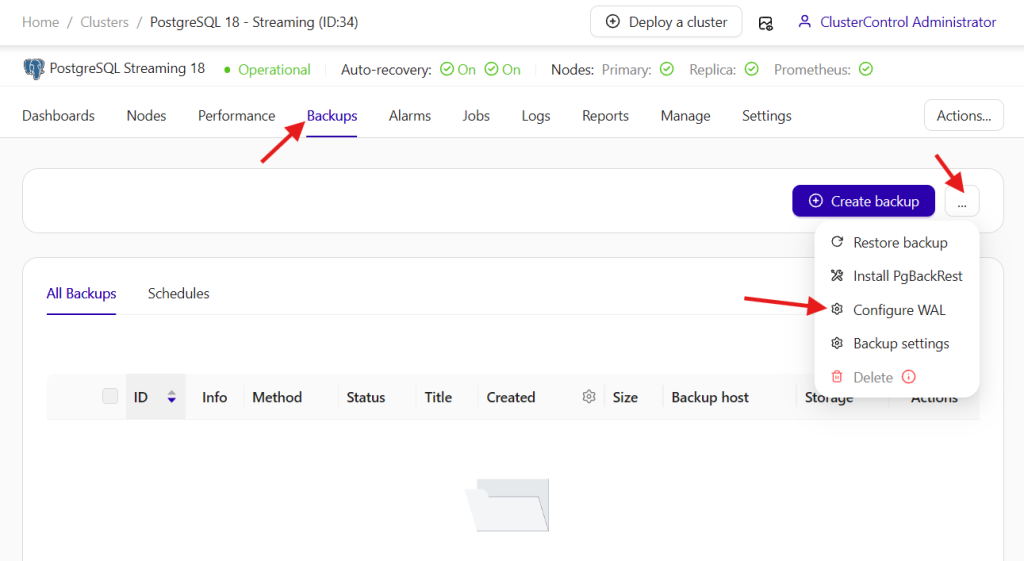Switch to the Dashboards tab

[58, 116]
